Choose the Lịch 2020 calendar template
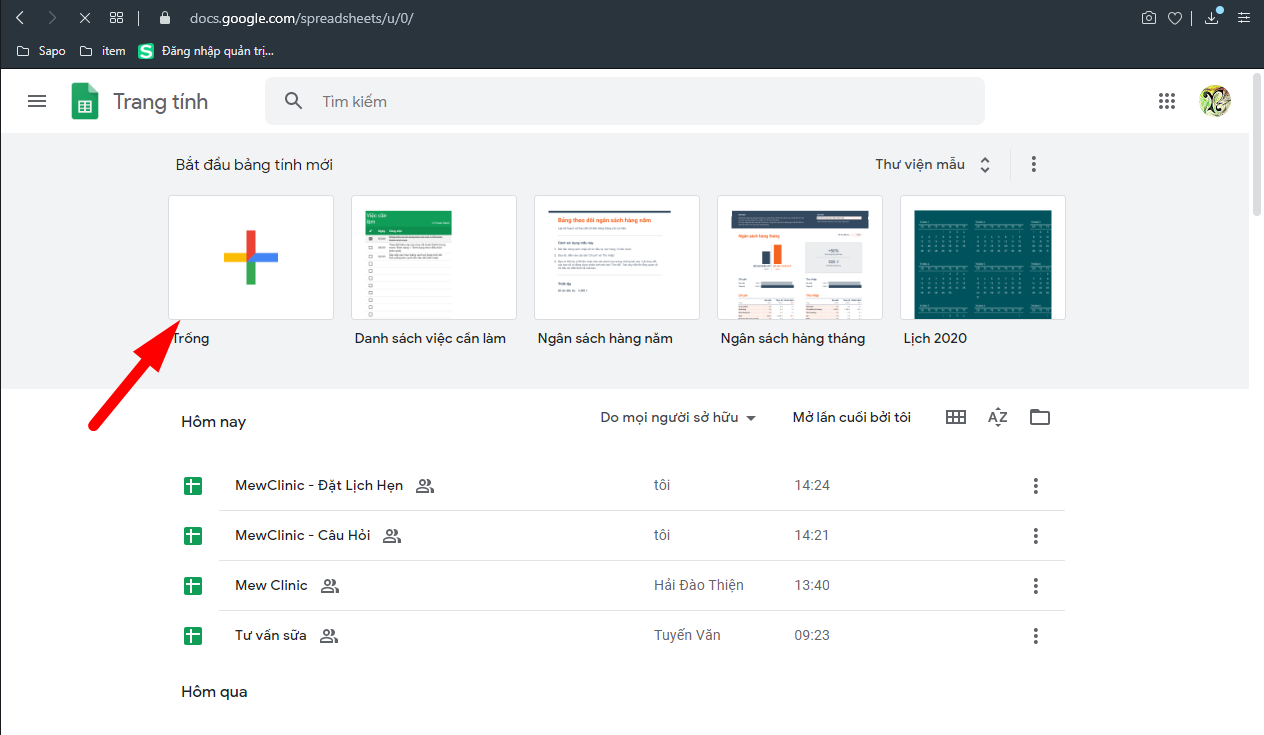Screen dimensions: 1264x735 (982, 258)
